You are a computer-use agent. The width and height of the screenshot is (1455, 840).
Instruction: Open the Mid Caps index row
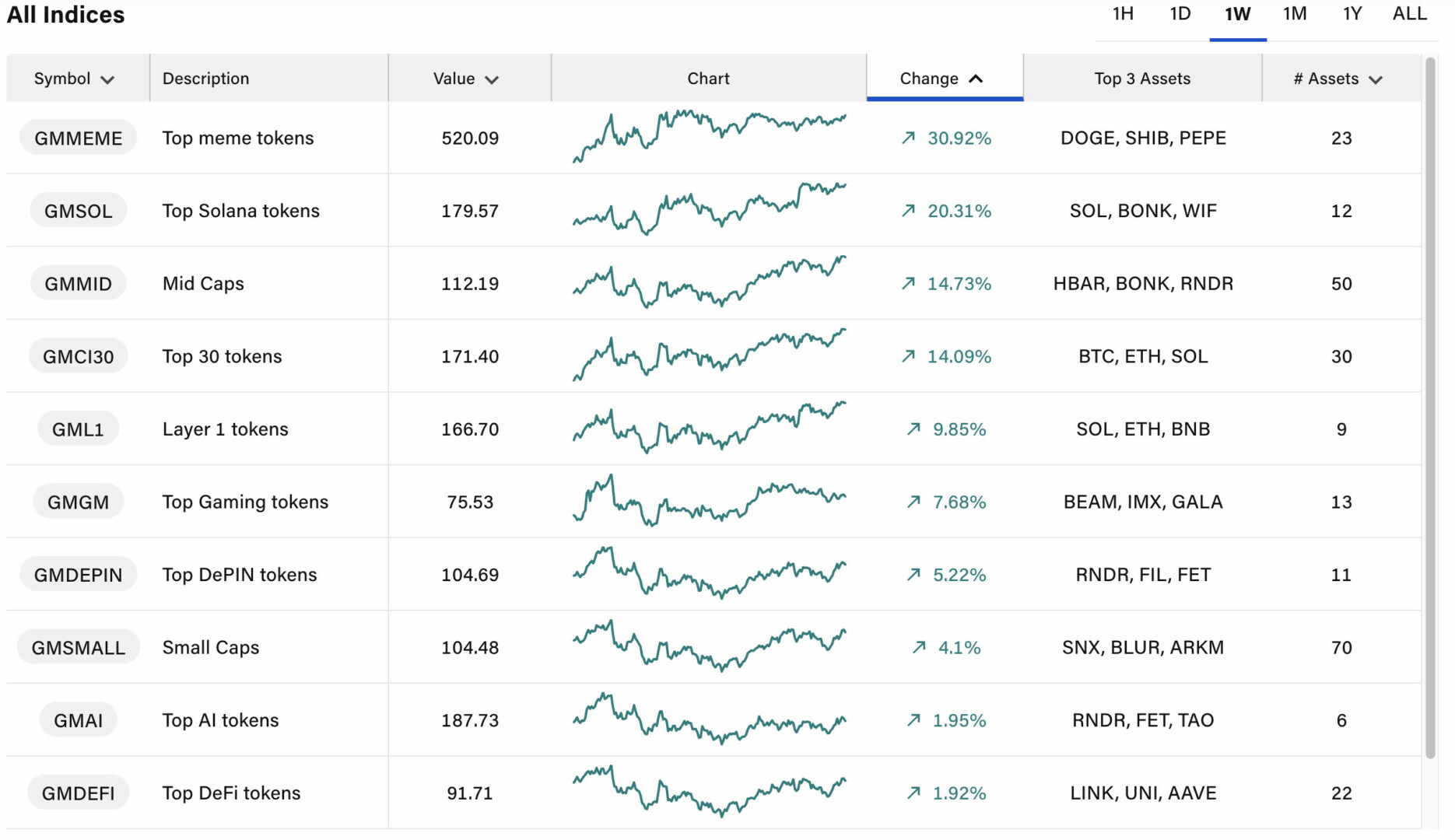tap(203, 284)
